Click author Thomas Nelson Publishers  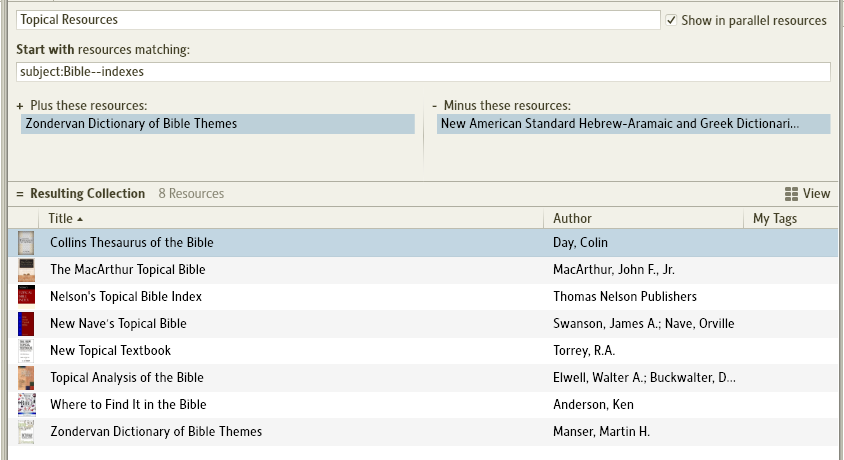click(625, 296)
